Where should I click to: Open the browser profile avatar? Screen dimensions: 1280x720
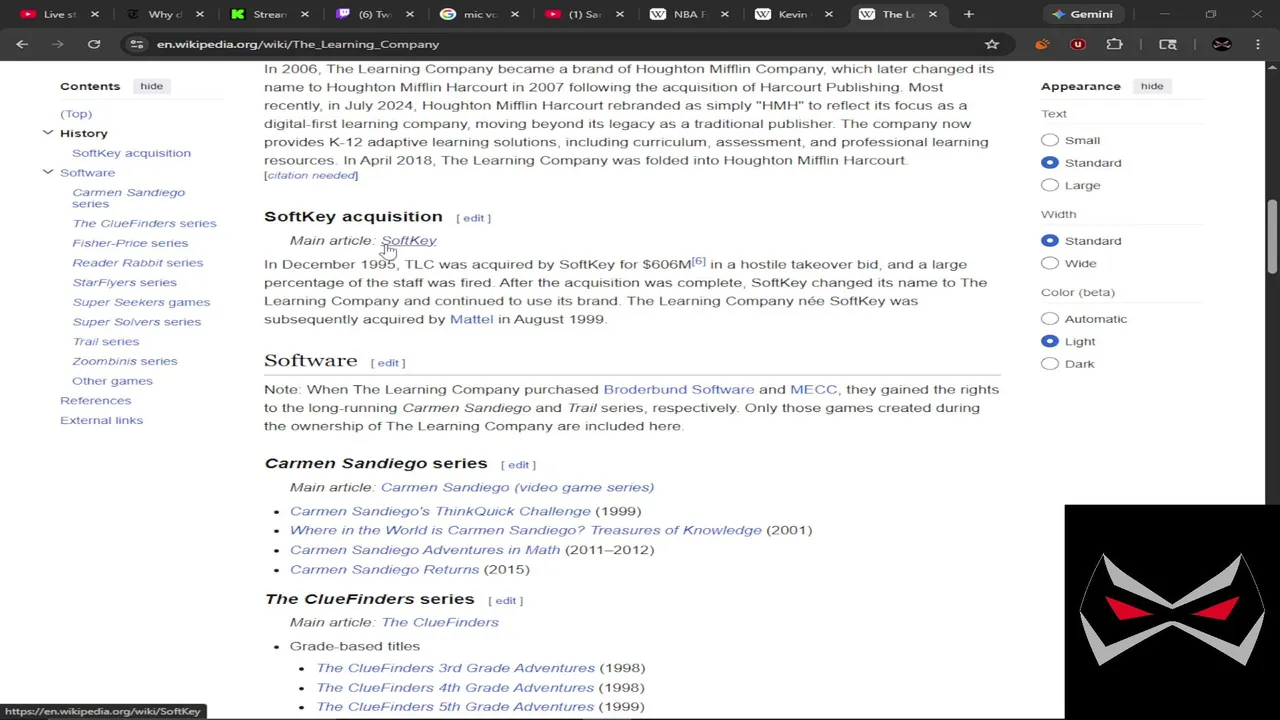click(1221, 44)
